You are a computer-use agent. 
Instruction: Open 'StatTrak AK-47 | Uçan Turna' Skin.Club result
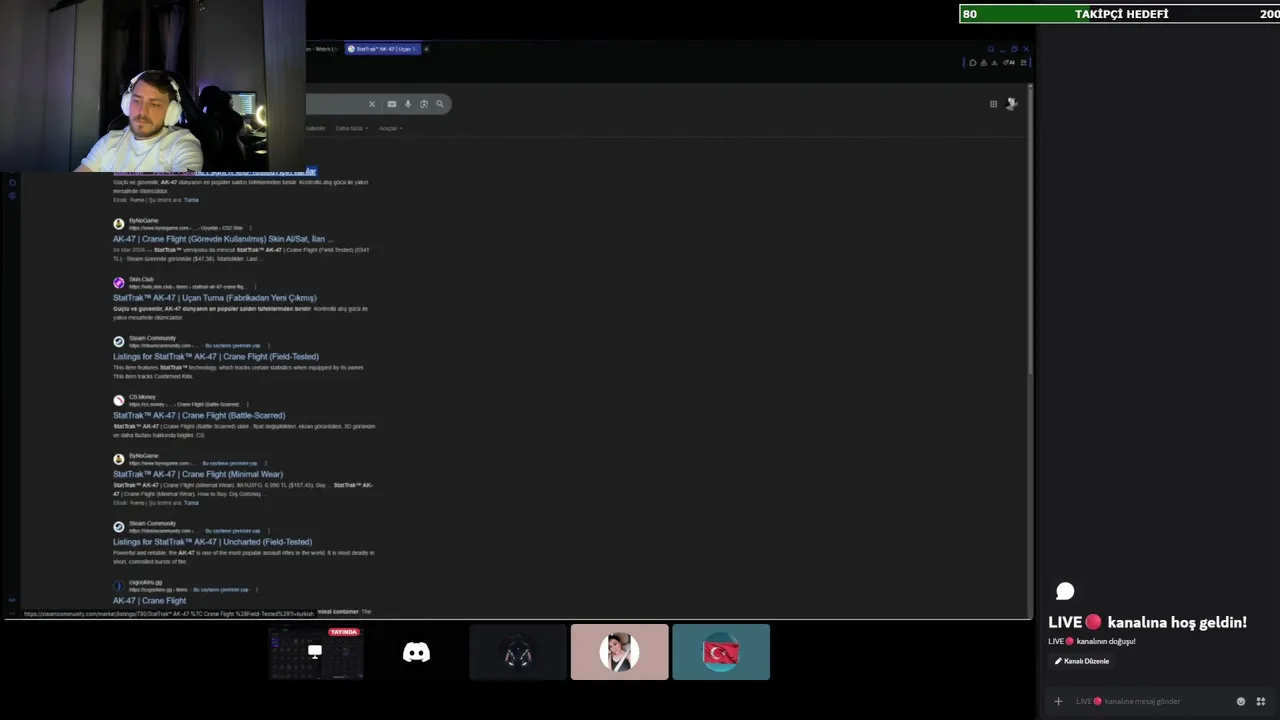214,298
